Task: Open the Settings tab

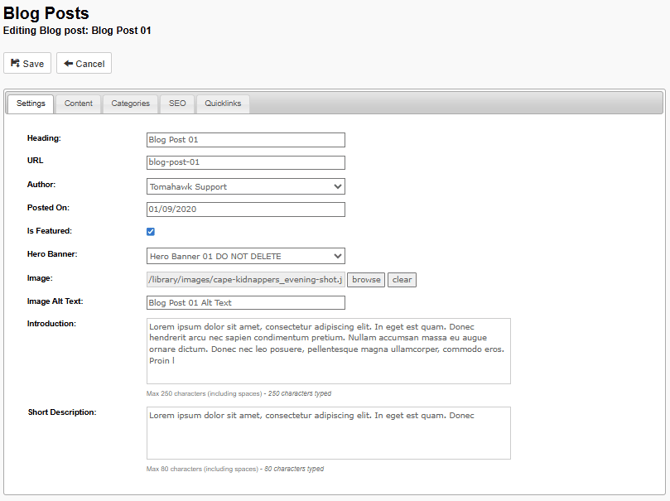Action: (x=31, y=104)
